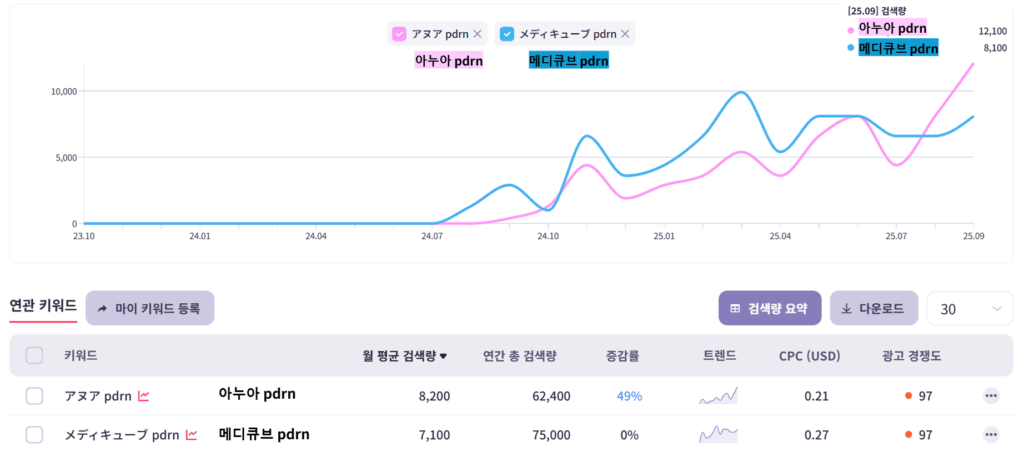Open trend chart icon beside アヌア pdrn
This screenshot has width=1024, height=452.
[144, 396]
